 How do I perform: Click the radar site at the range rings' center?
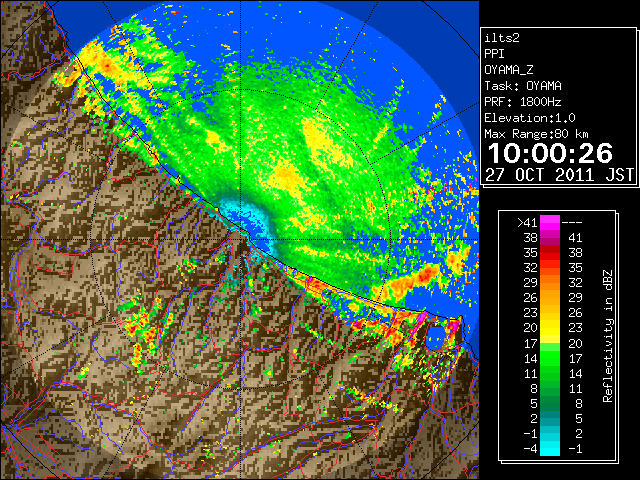pos(241,239)
